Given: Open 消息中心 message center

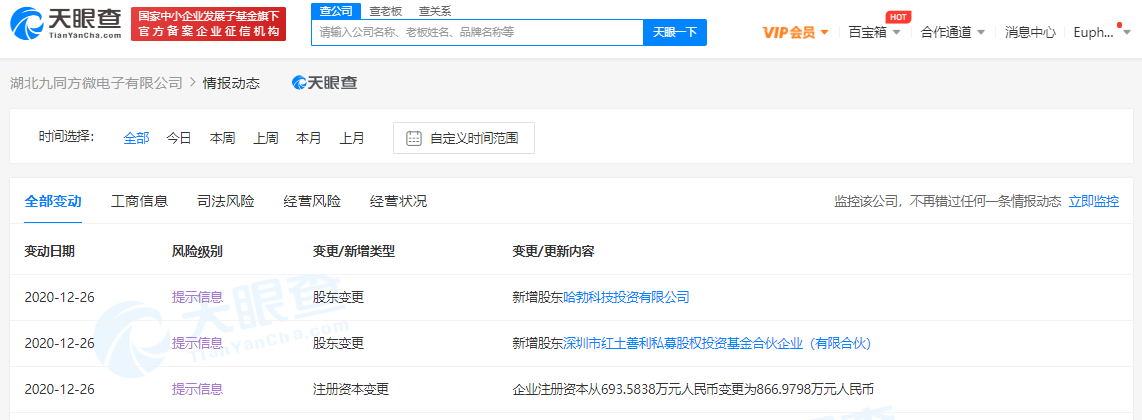Looking at the screenshot, I should pyautogui.click(x=1030, y=33).
